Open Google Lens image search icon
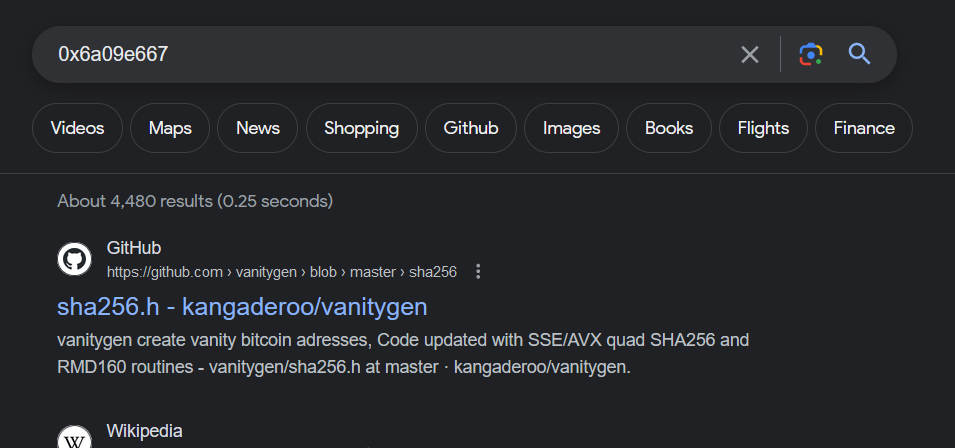Screen dimensions: 955x448 (811, 54)
